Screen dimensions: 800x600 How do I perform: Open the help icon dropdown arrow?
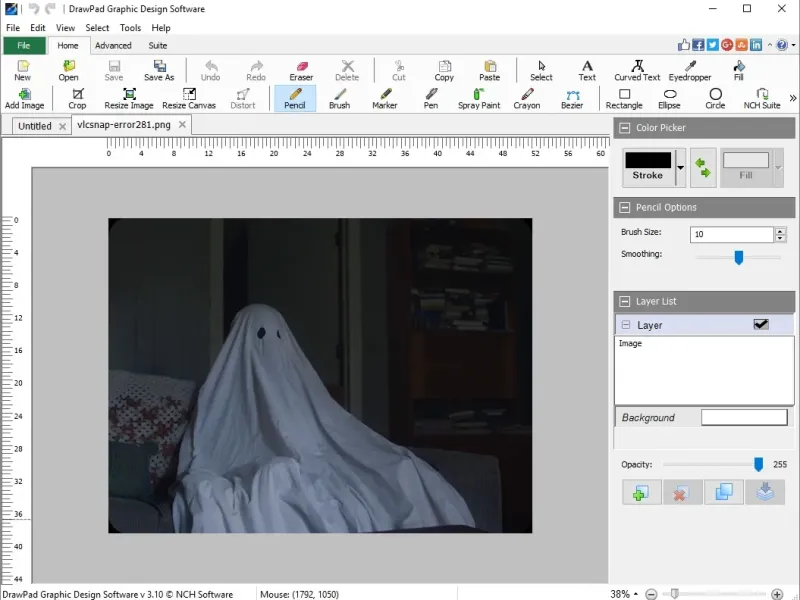click(x=793, y=45)
